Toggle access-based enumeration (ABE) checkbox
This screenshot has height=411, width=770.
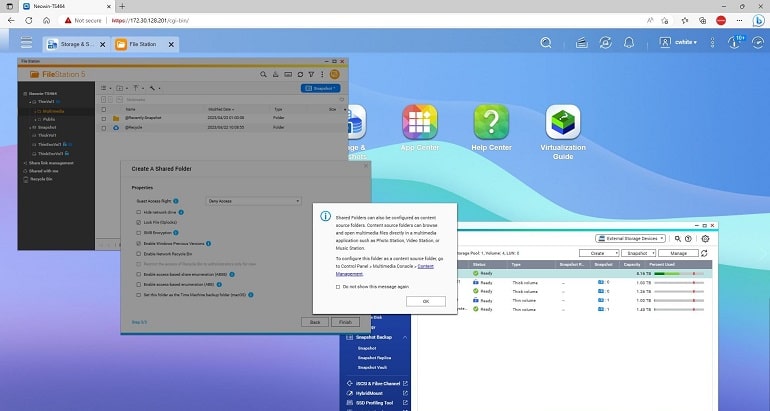point(138,284)
